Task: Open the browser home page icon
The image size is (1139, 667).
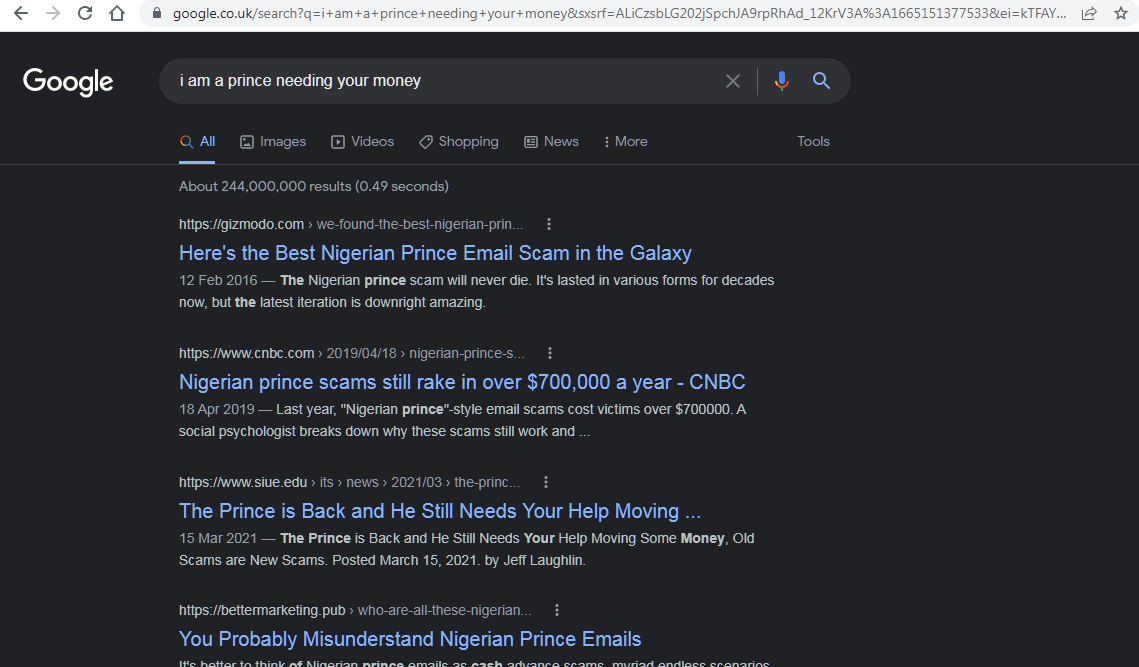Action: (x=117, y=13)
